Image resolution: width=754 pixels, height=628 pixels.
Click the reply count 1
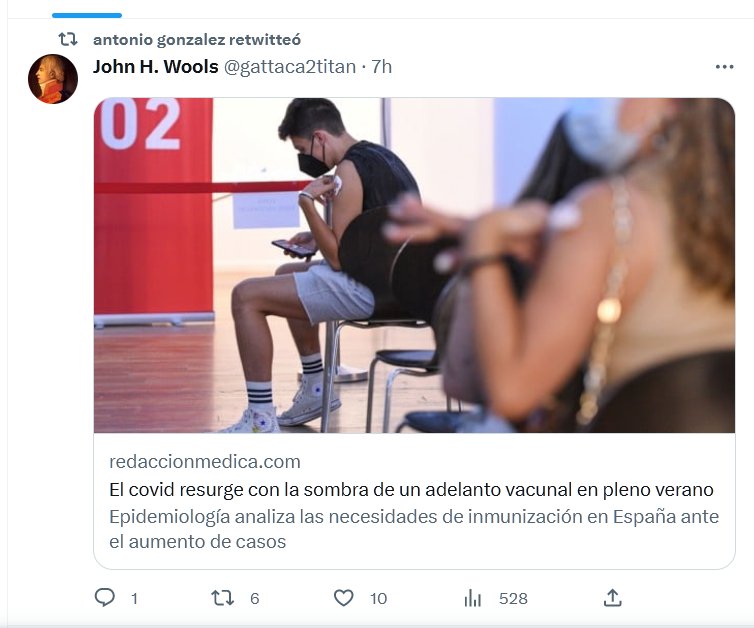pyautogui.click(x=134, y=599)
